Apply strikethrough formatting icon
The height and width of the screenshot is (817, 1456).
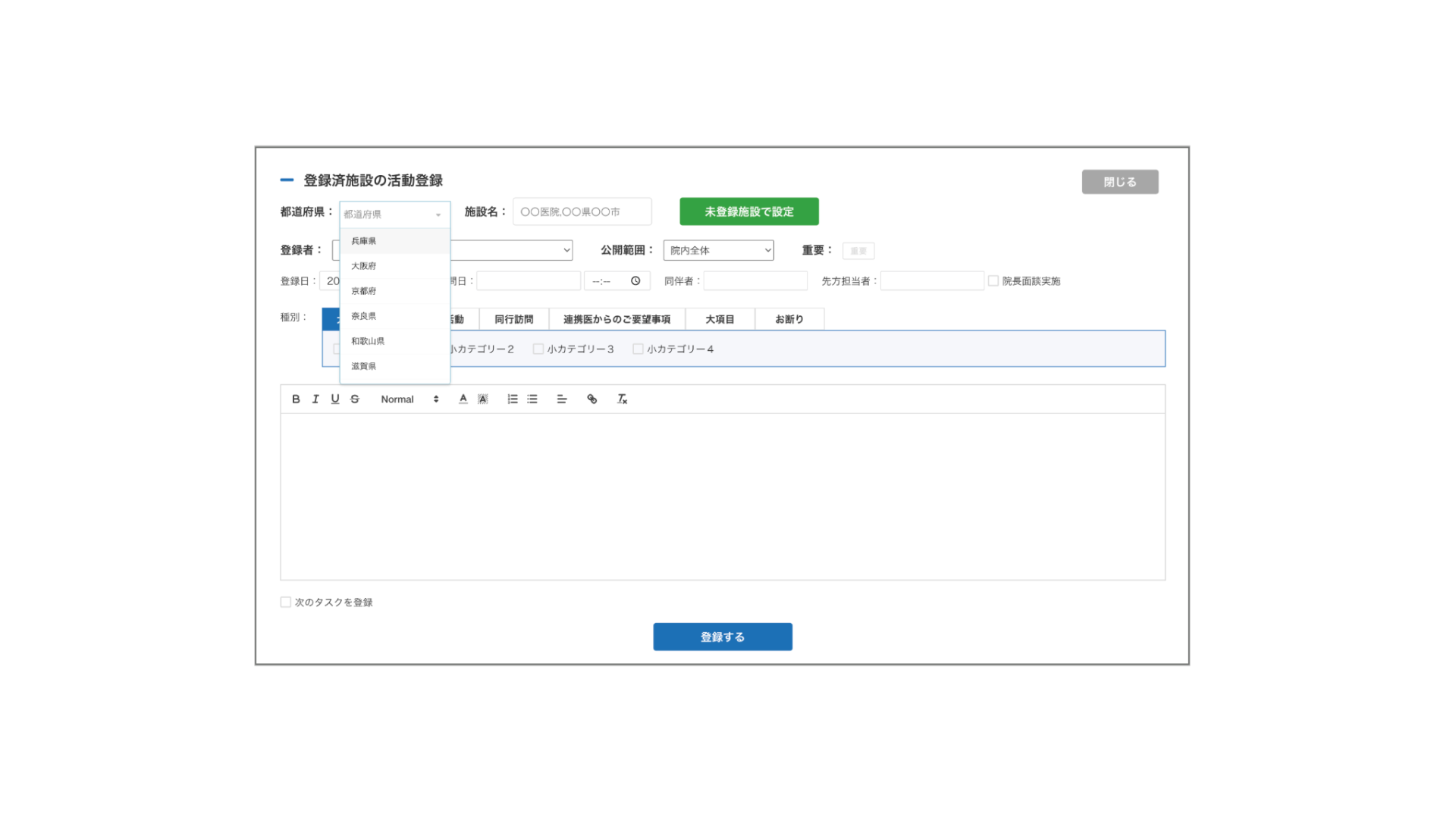[x=355, y=399]
